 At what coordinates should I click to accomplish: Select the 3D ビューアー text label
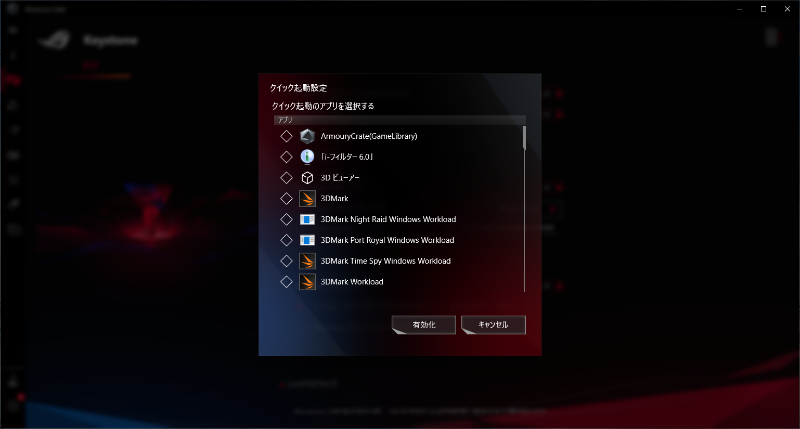340,178
